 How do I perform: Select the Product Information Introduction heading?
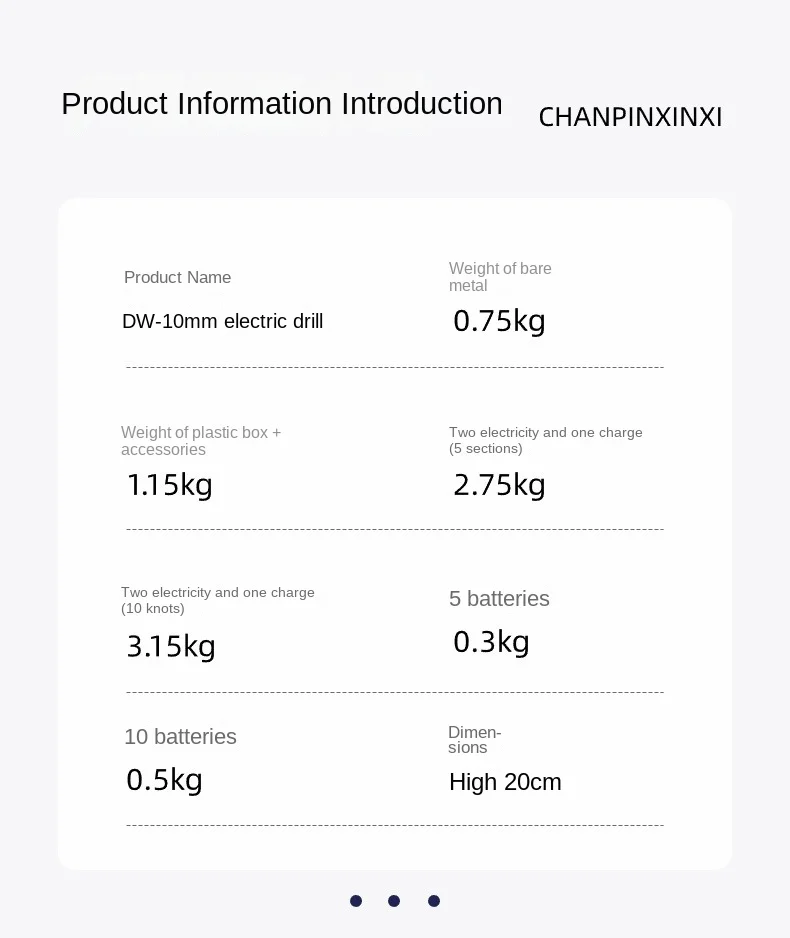(x=282, y=103)
